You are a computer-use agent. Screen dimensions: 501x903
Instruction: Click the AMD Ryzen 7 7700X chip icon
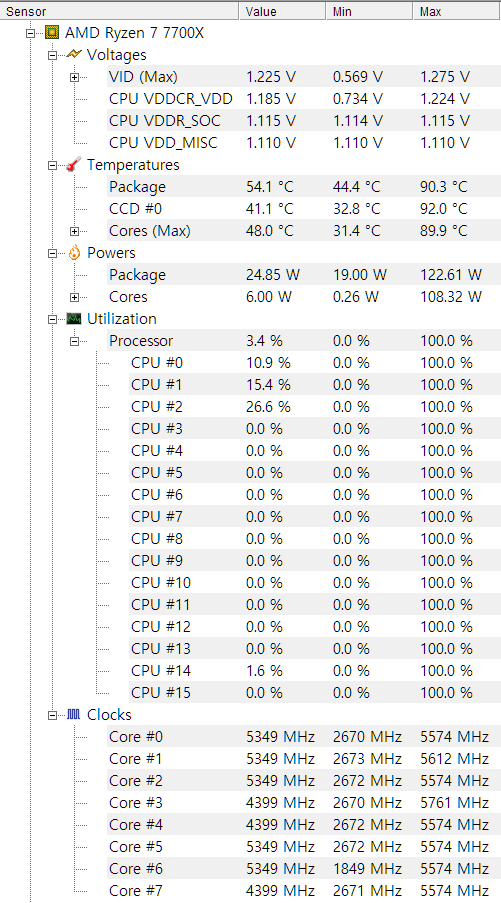(52, 33)
